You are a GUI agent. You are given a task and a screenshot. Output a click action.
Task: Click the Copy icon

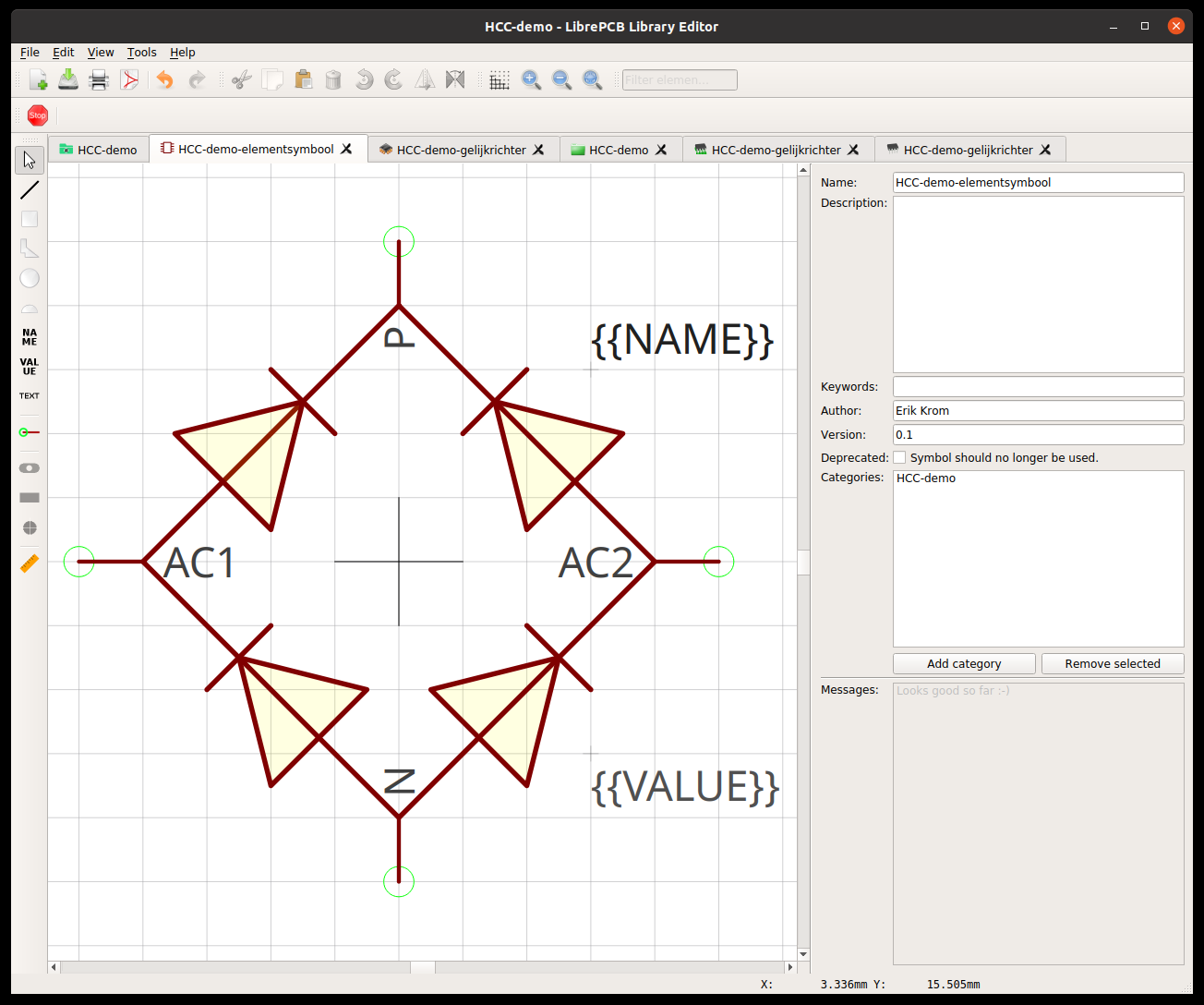pos(272,80)
